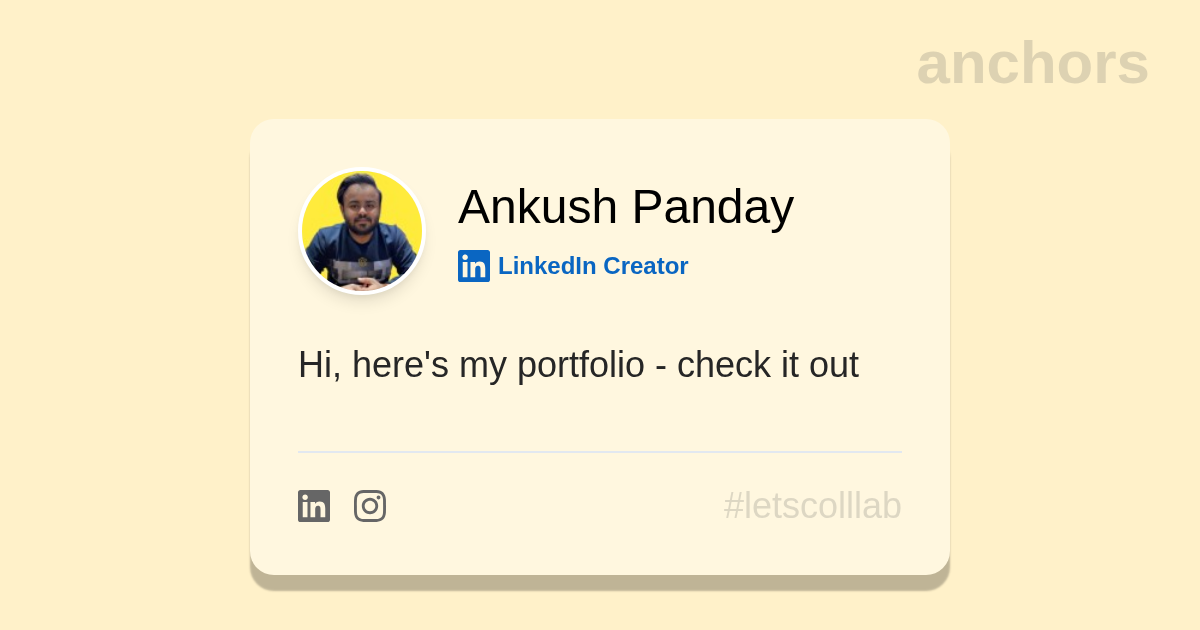Click the blue LinkedIn badge beside Creator

click(474, 266)
